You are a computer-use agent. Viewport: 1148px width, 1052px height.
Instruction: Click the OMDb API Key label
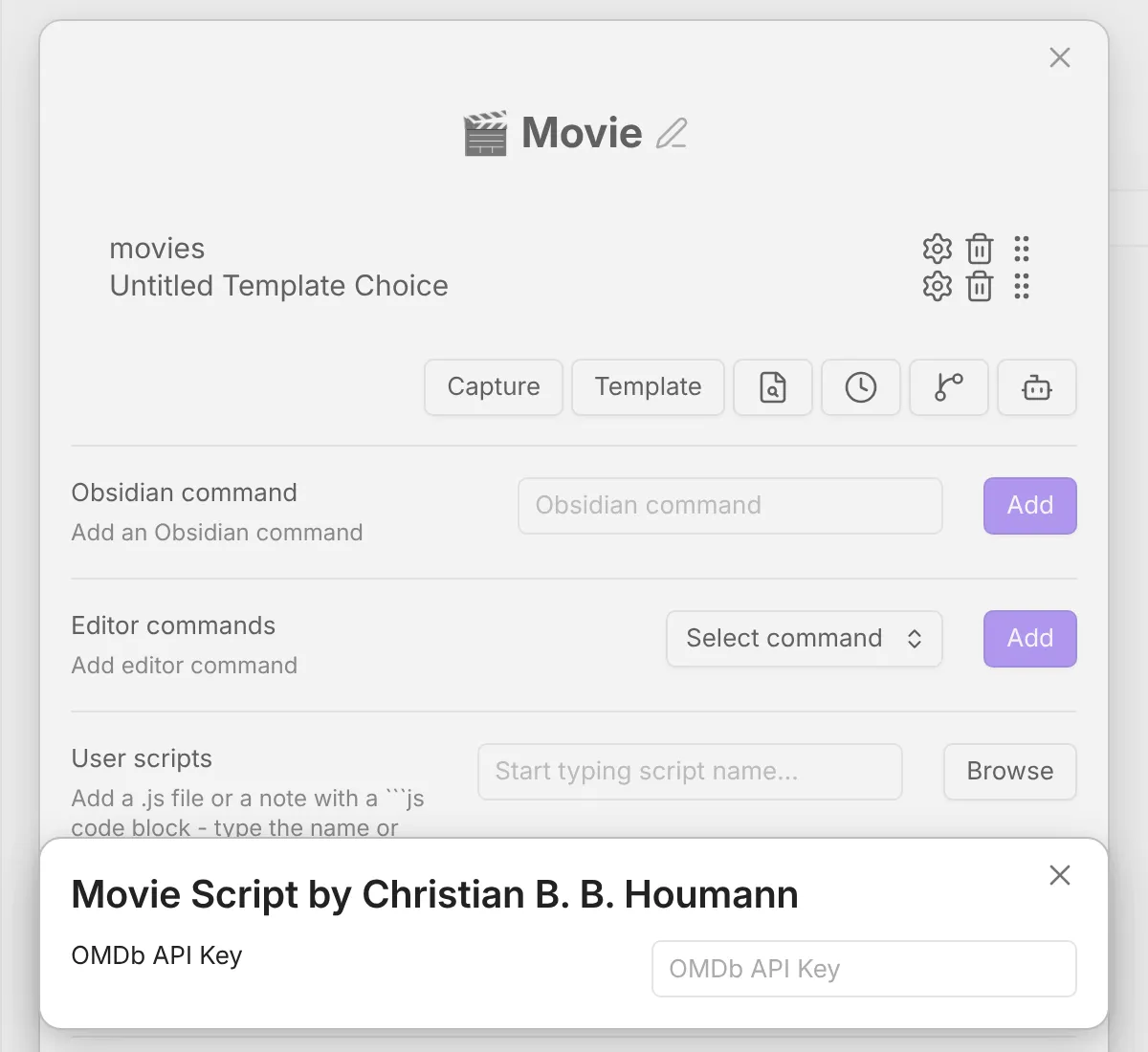point(157,955)
